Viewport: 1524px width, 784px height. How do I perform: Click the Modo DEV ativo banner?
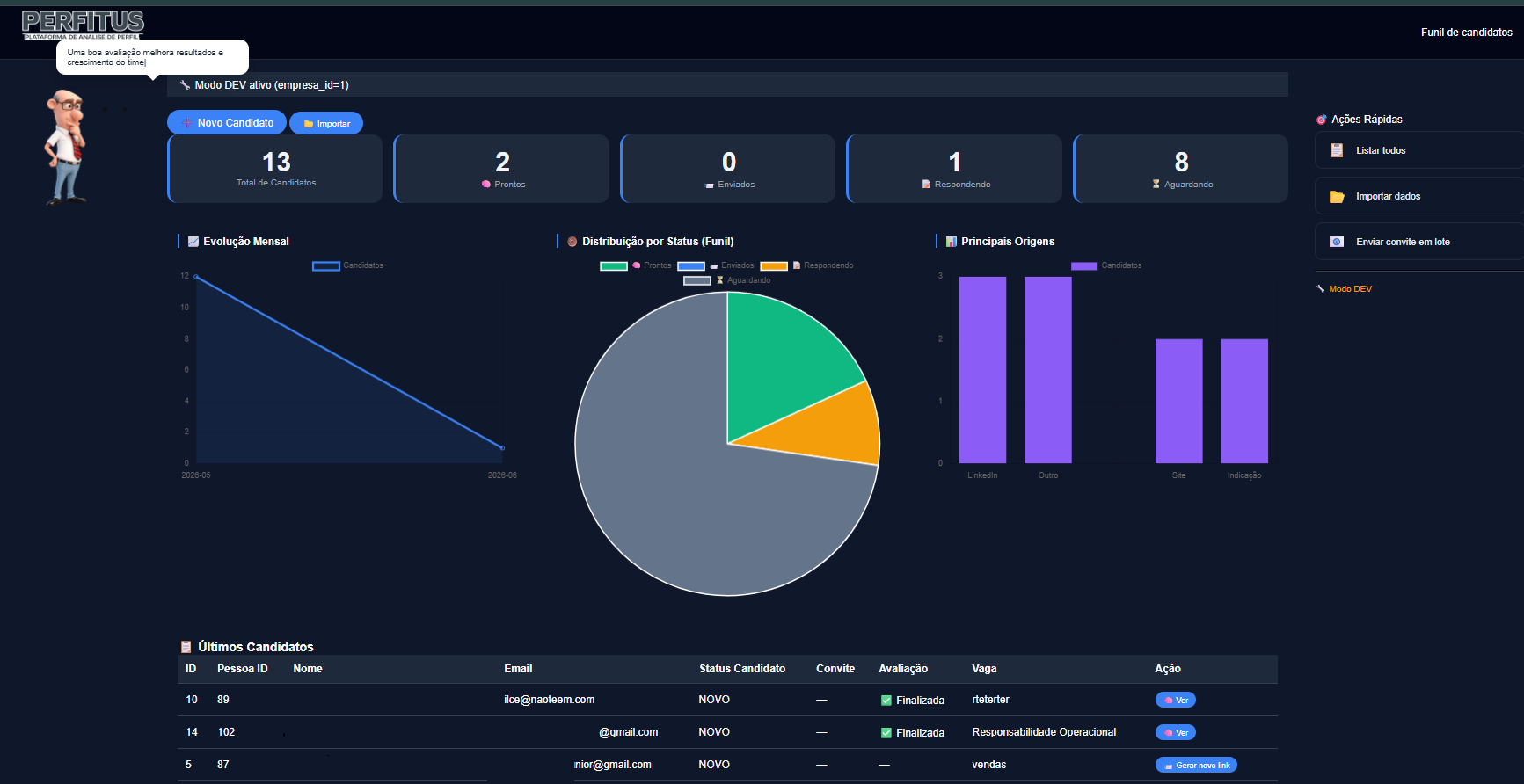click(728, 85)
